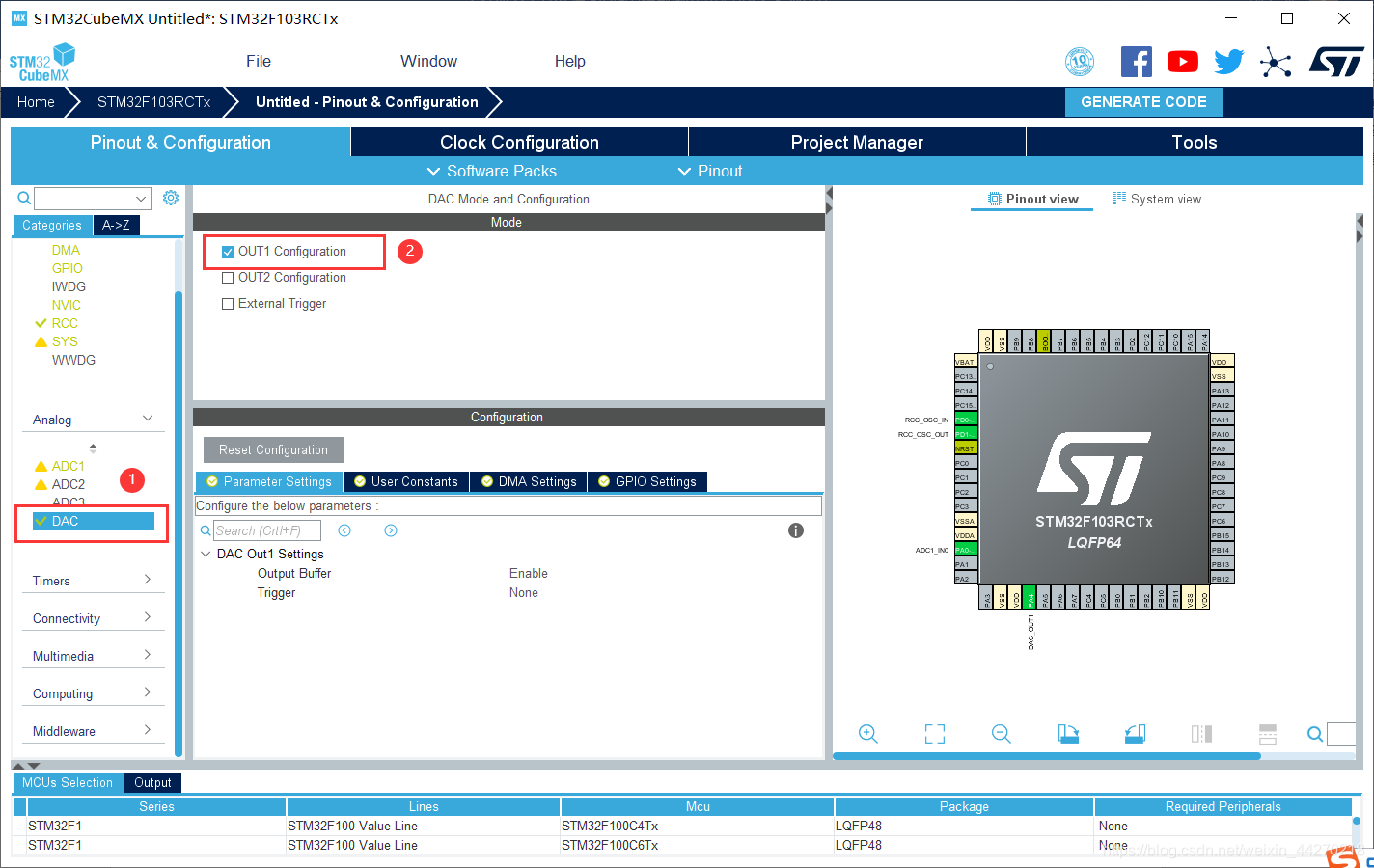The height and width of the screenshot is (868, 1374).
Task: Open the File menu
Action: click(259, 61)
